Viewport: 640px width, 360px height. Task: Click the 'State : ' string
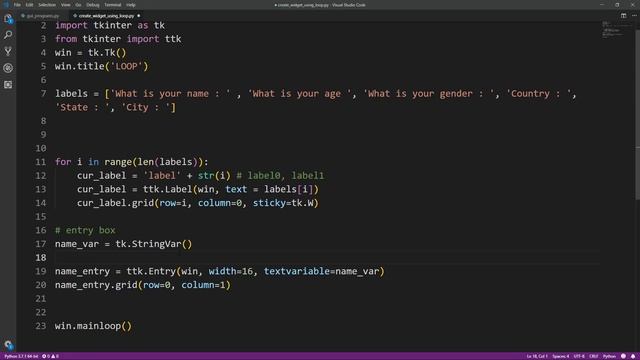coord(83,107)
